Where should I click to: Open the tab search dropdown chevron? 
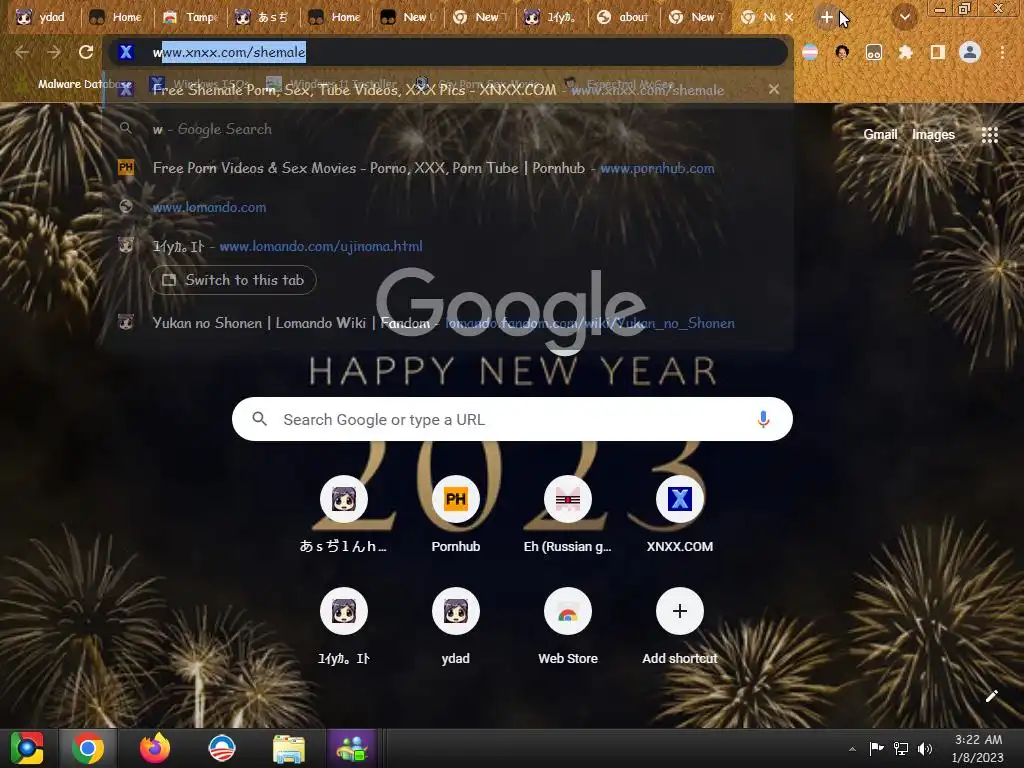pos(904,17)
